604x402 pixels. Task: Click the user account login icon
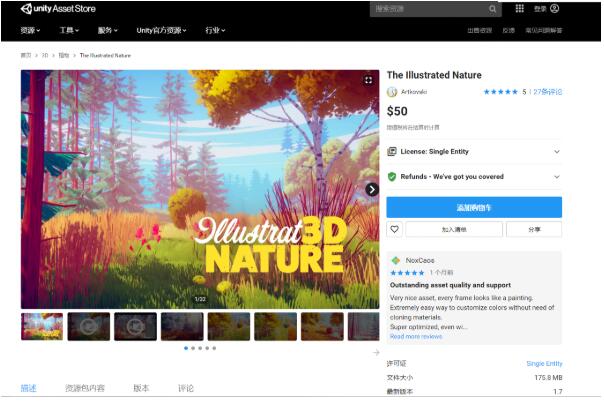[x=555, y=8]
